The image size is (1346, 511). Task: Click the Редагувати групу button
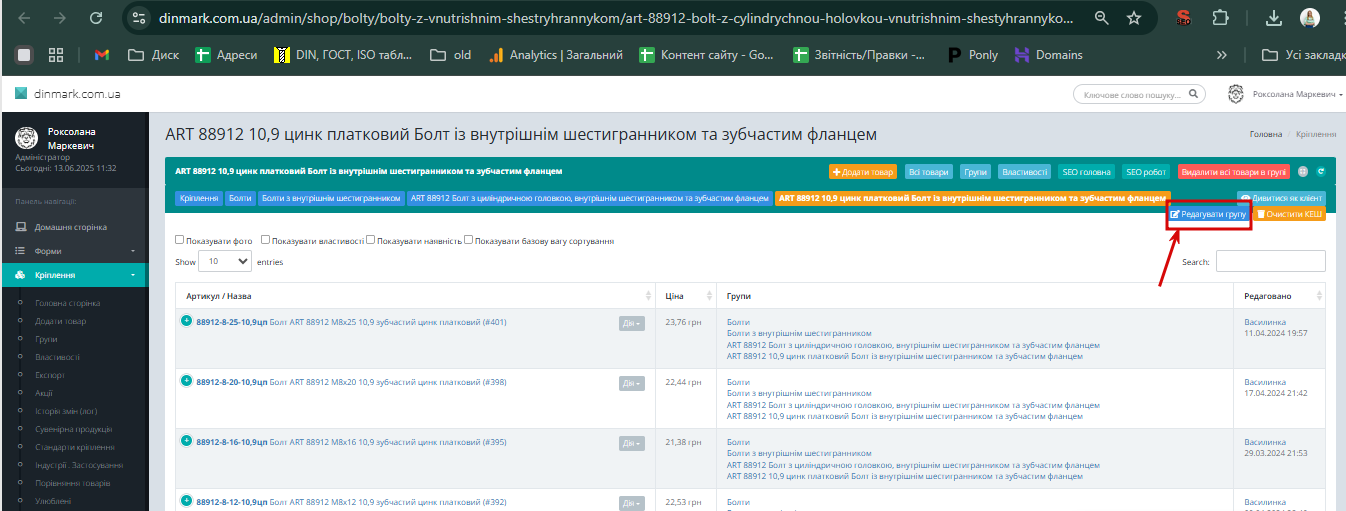tap(1207, 214)
